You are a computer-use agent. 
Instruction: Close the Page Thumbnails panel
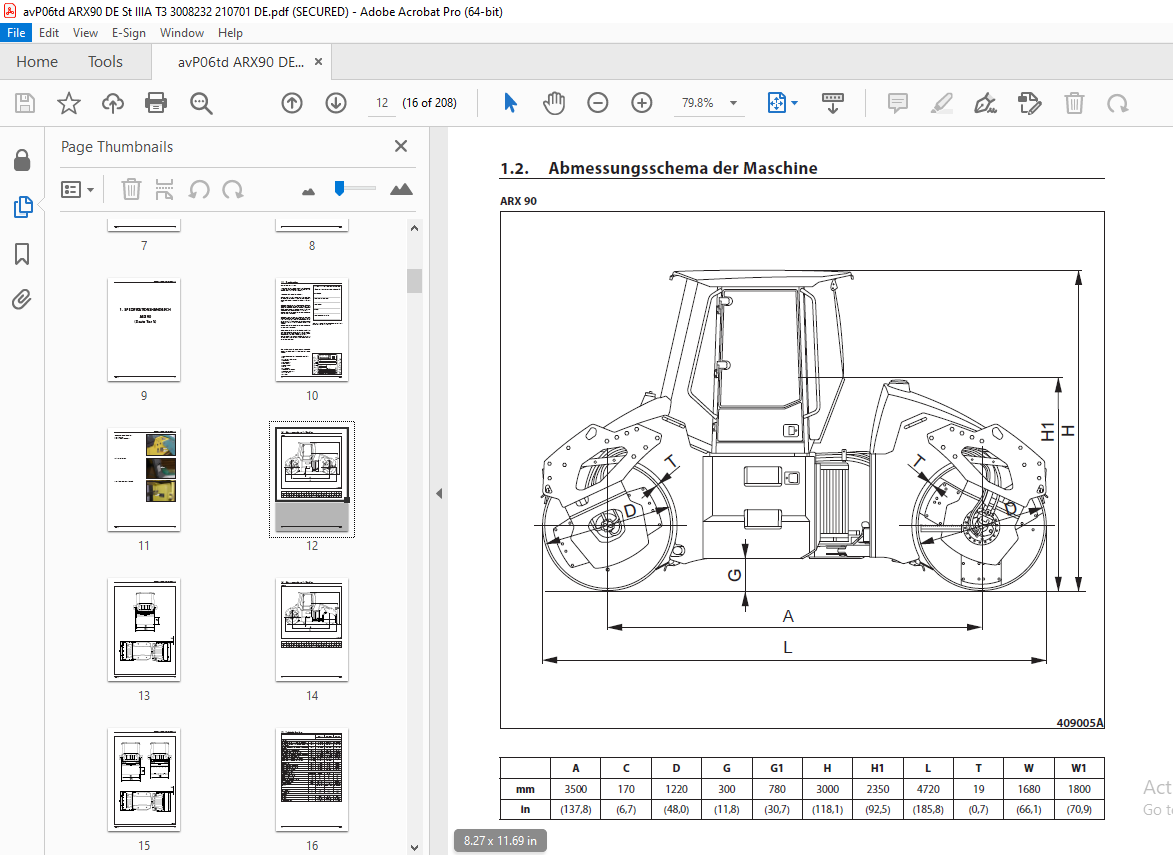click(x=401, y=146)
